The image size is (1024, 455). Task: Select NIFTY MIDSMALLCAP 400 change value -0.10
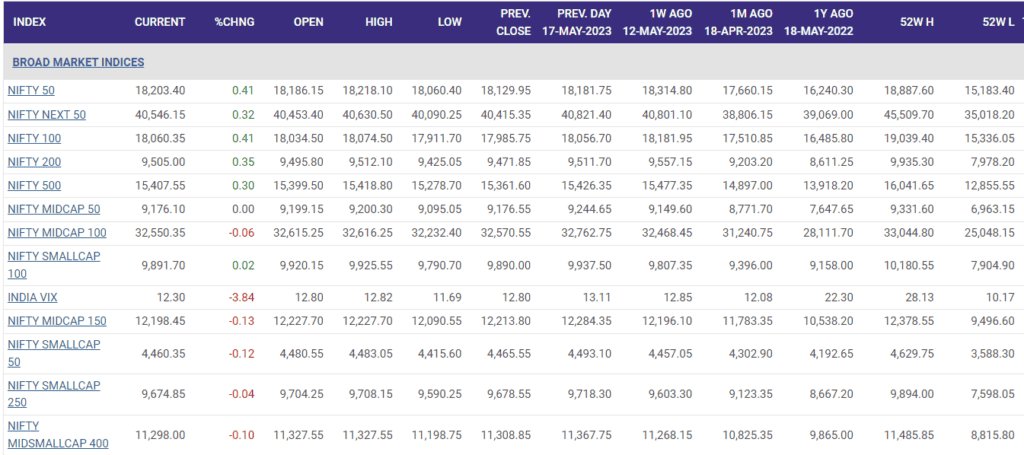pyautogui.click(x=241, y=435)
